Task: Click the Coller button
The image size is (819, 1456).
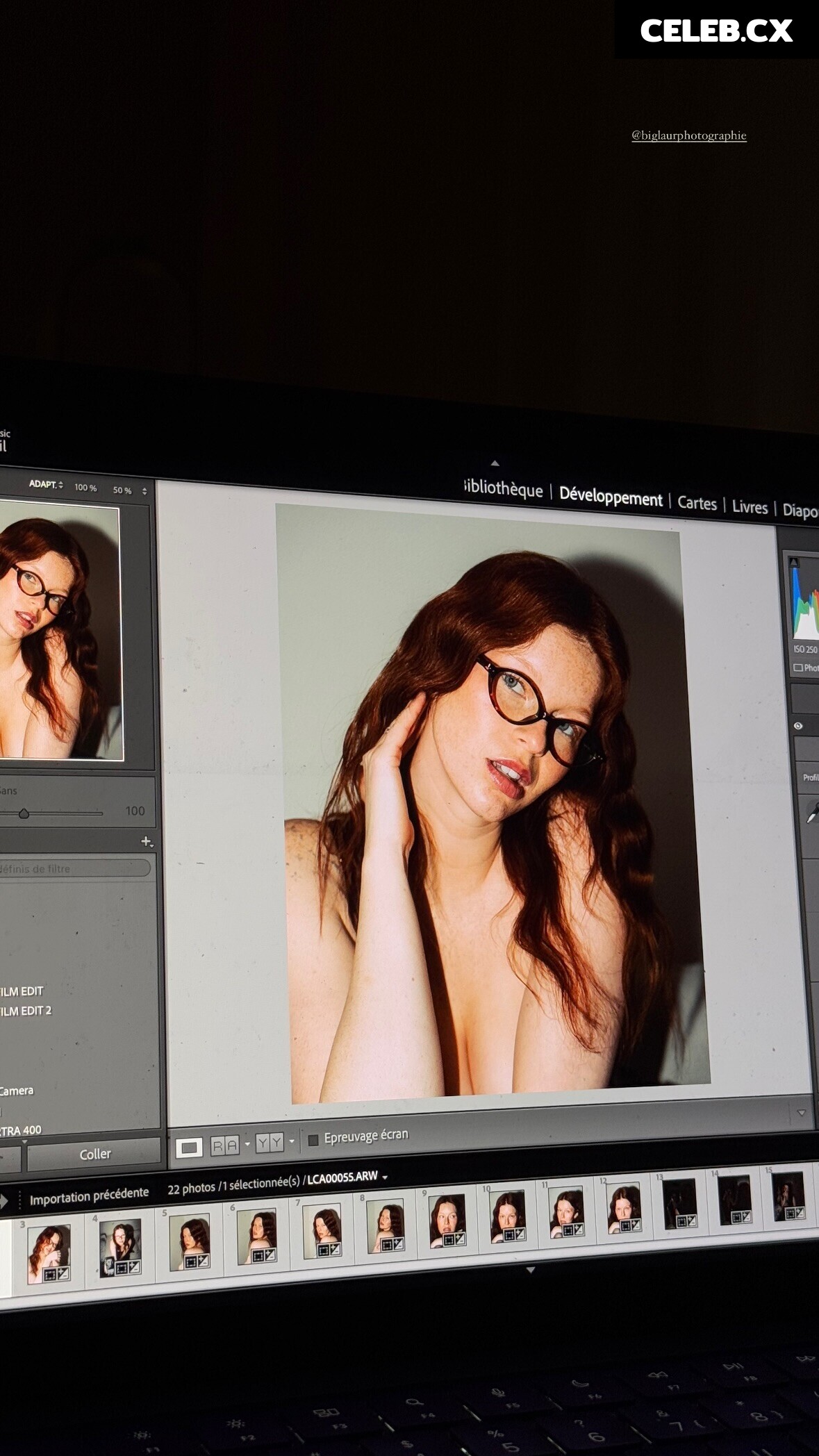Action: [x=94, y=1154]
